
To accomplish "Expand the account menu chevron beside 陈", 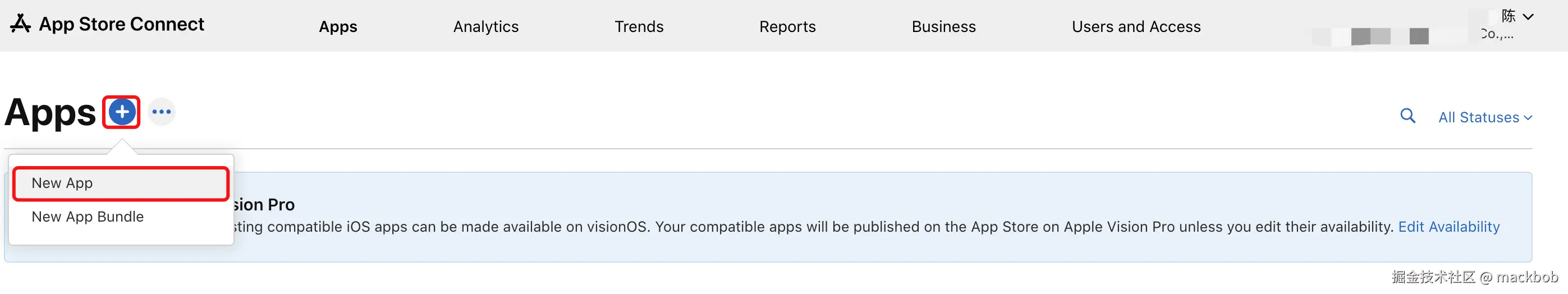I will click(x=1528, y=16).
